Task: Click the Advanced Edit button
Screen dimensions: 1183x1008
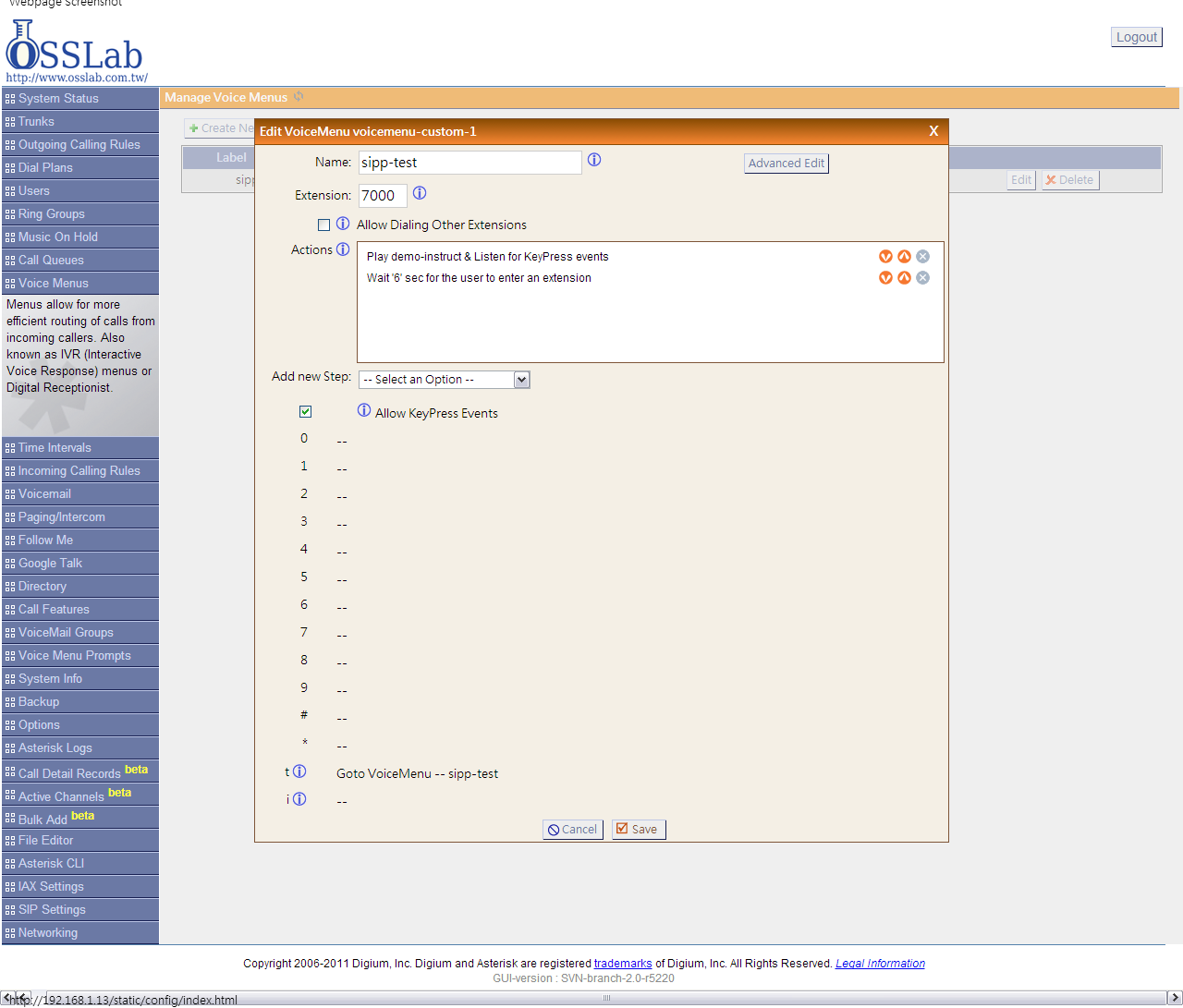Action: [787, 164]
